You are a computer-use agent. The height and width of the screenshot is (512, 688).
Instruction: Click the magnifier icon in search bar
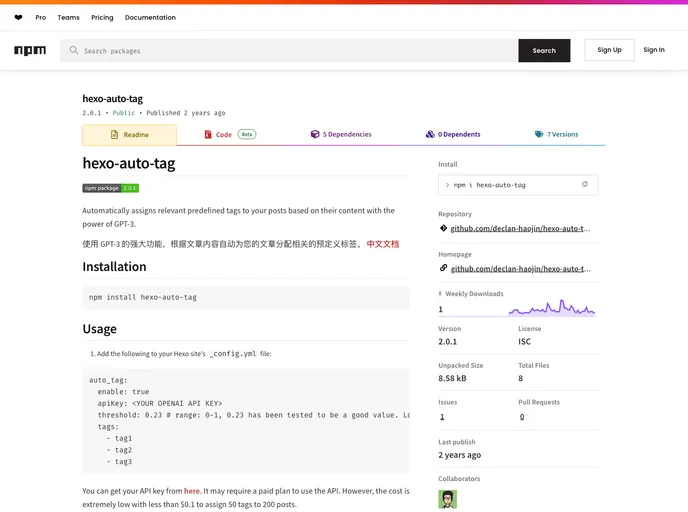74,50
